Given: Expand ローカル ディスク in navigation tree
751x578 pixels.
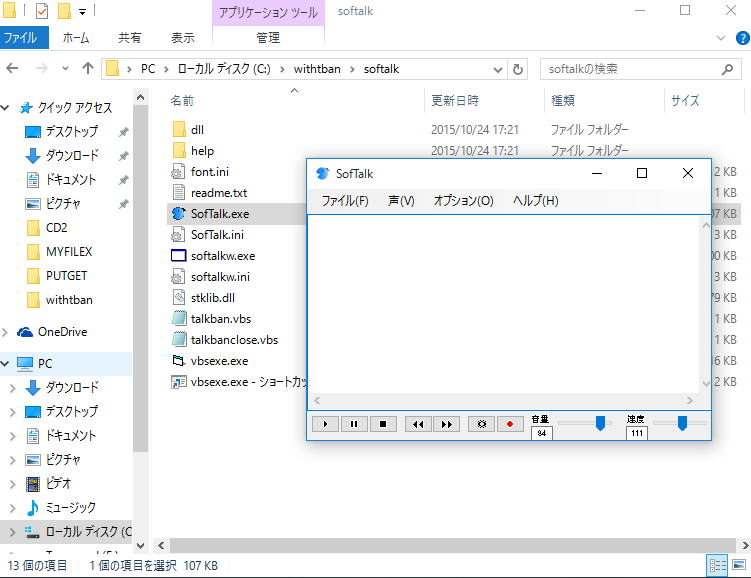Looking at the screenshot, I should click(13, 532).
